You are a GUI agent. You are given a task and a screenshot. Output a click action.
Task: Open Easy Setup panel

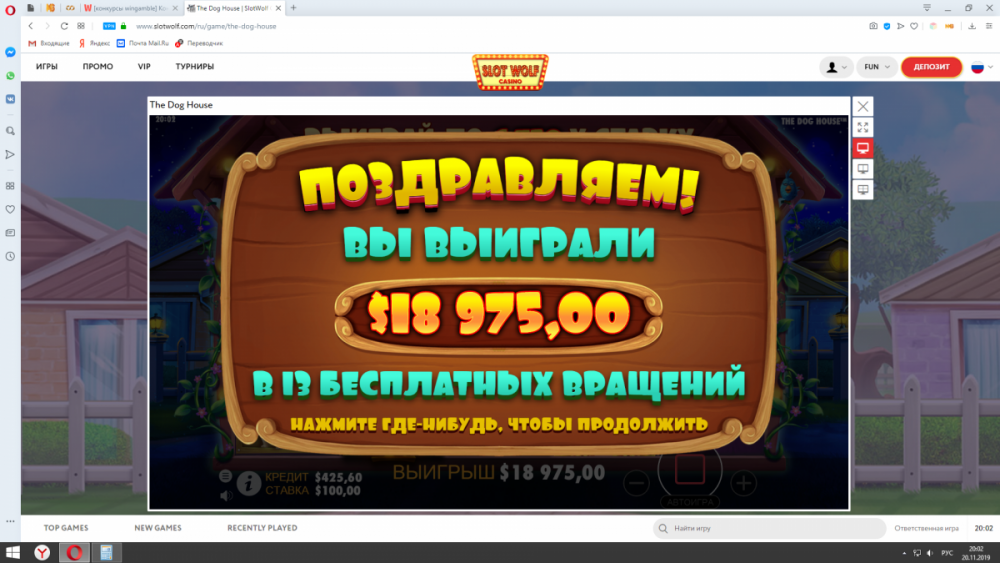[x=989, y=26]
